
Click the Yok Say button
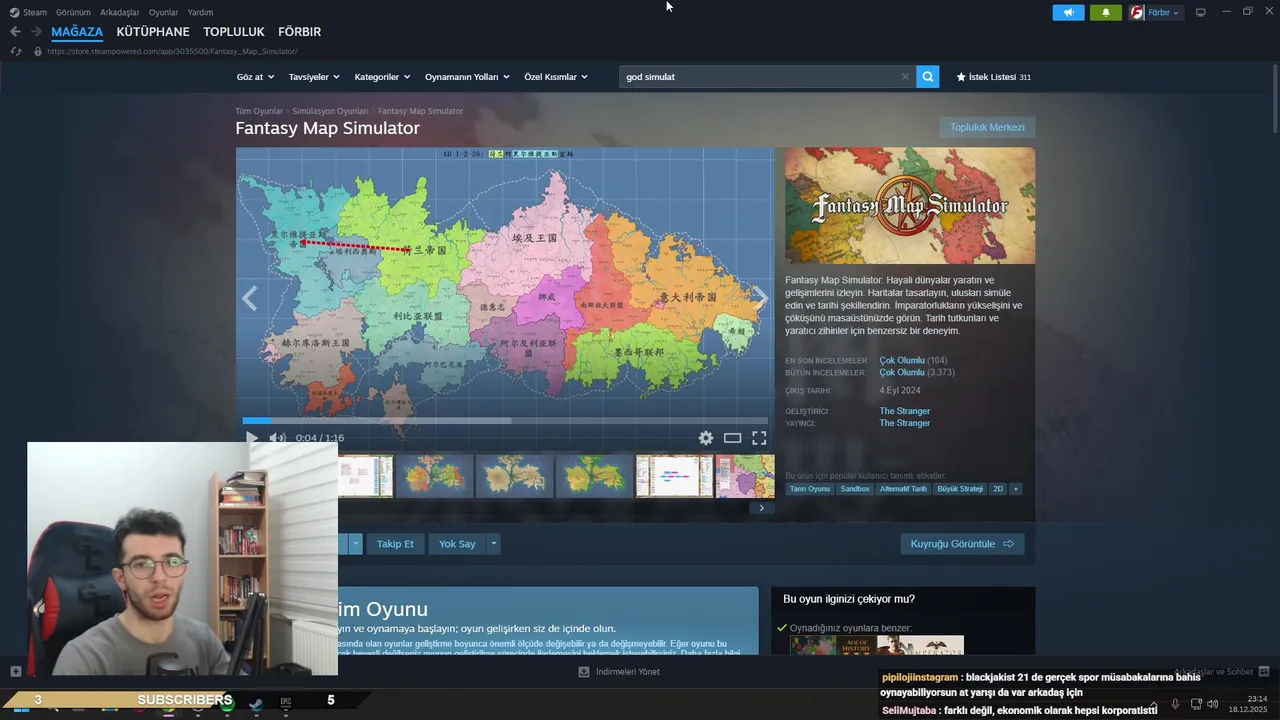(457, 544)
